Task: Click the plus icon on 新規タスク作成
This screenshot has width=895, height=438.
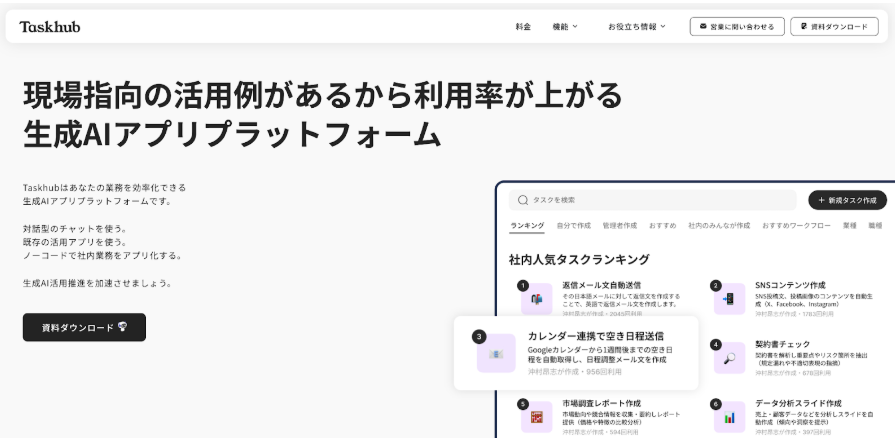Action: tap(821, 200)
